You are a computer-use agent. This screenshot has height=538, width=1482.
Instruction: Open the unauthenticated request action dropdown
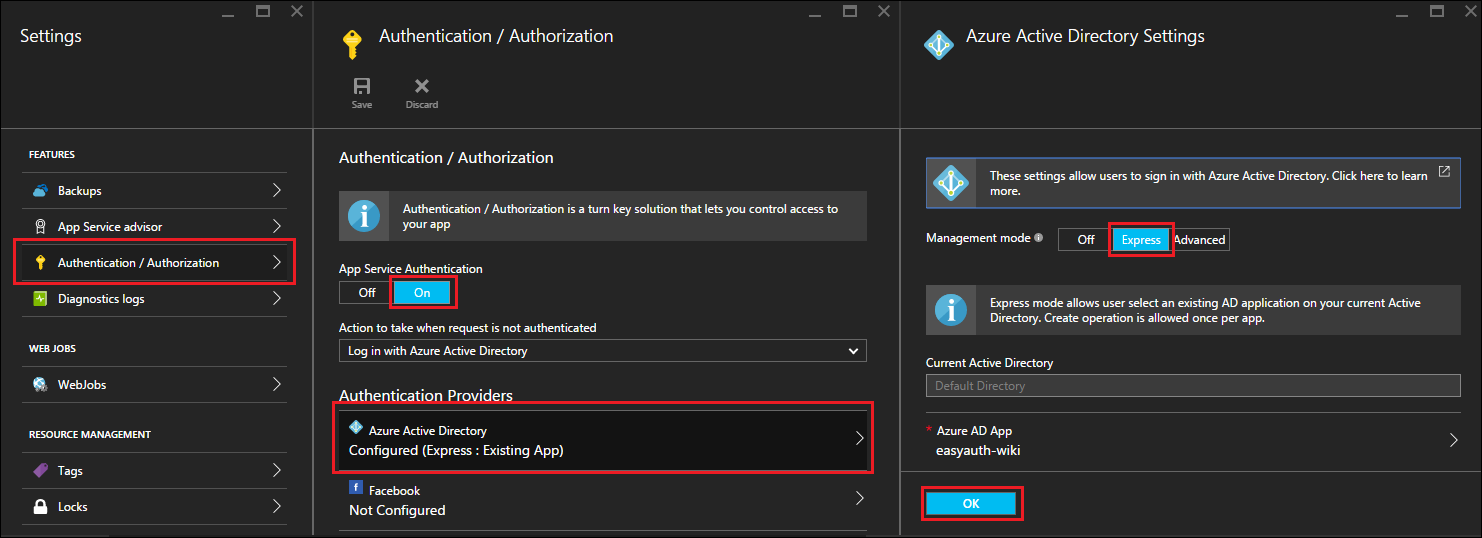[x=602, y=351]
